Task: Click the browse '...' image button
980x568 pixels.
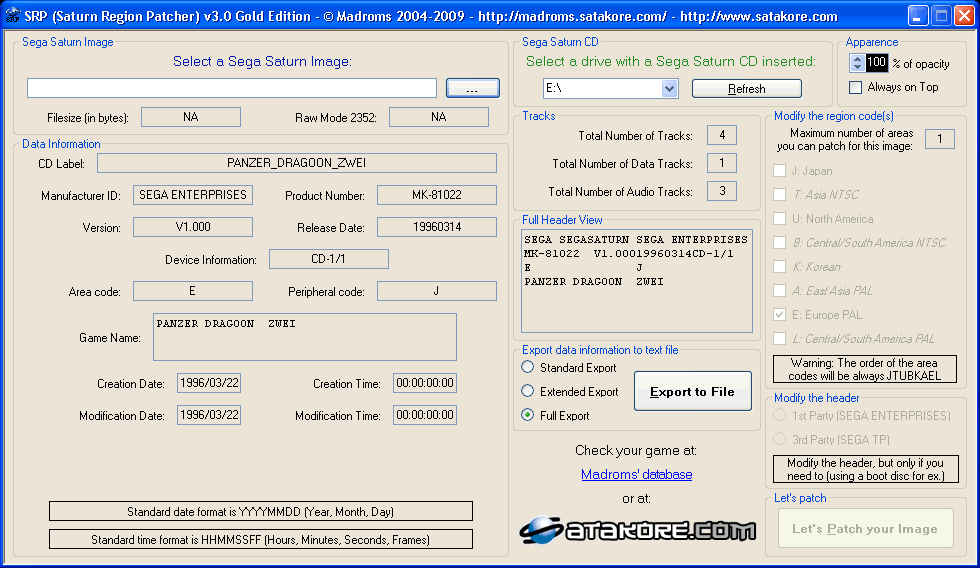Action: coord(472,88)
